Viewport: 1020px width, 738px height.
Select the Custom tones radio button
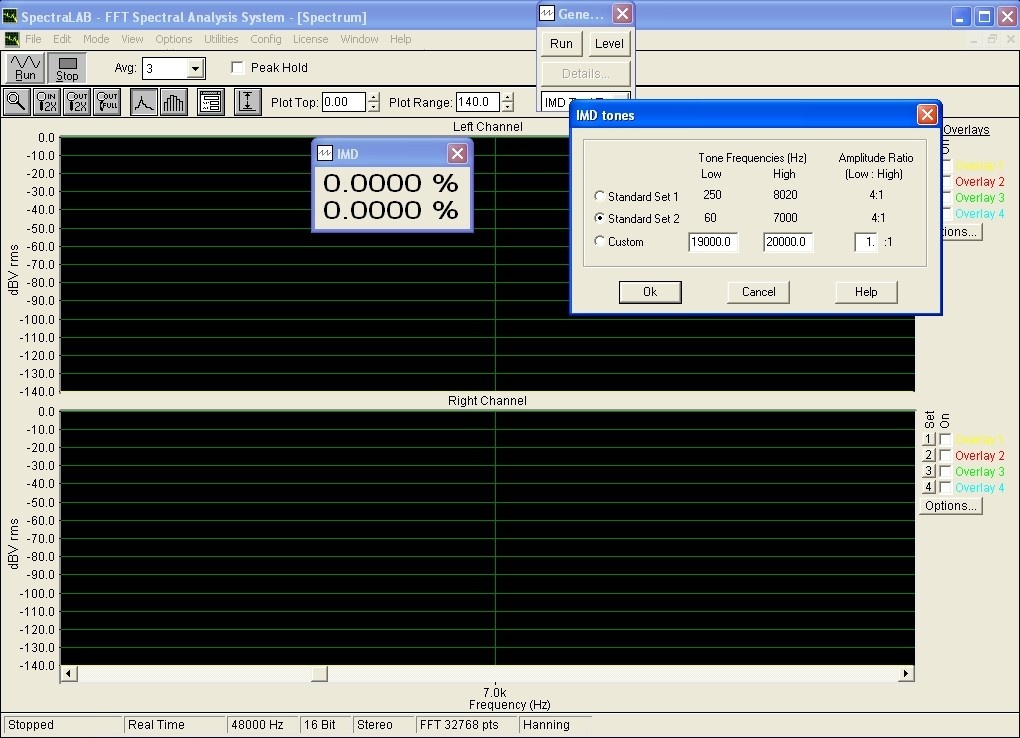[x=599, y=241]
